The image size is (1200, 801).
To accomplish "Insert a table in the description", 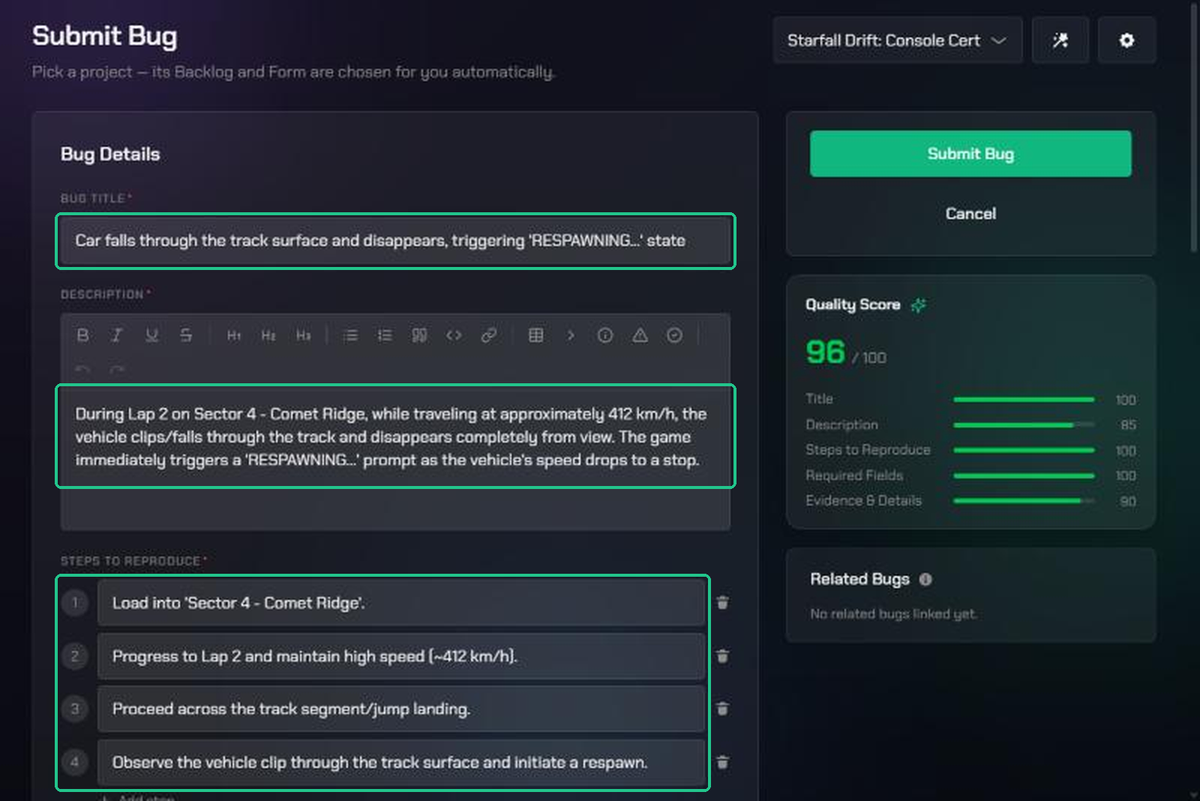I will tap(536, 336).
